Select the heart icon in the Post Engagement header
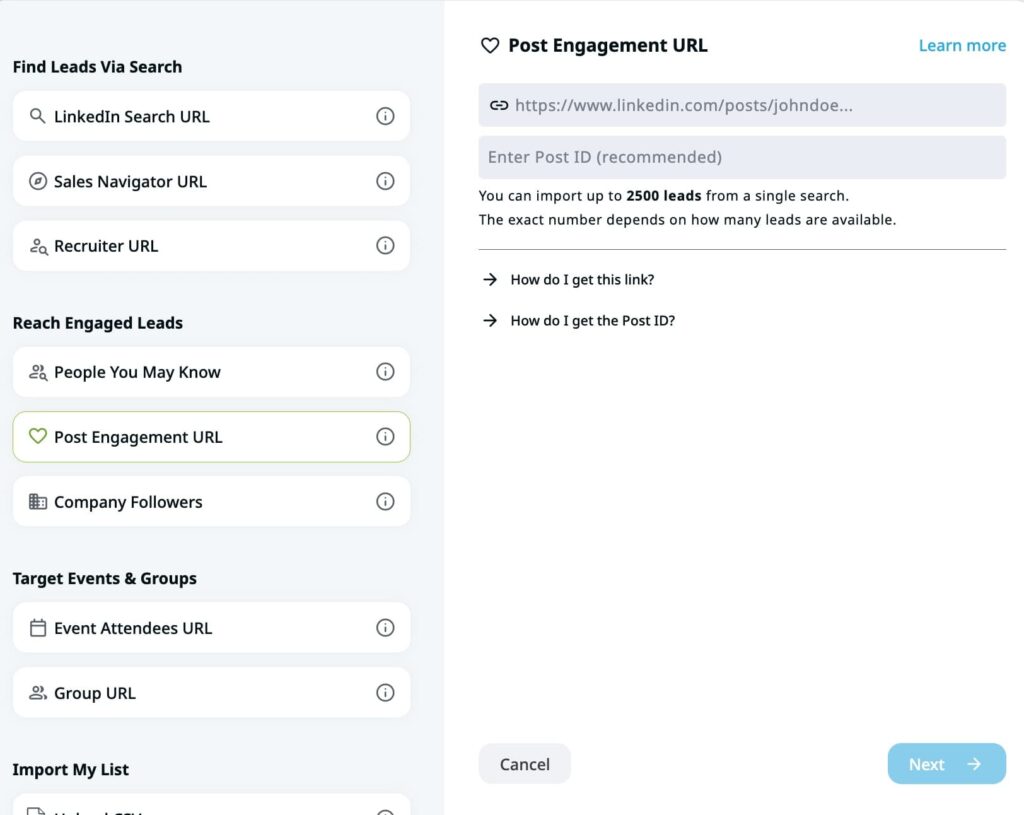Screen dimensions: 1024x815 click(x=489, y=45)
